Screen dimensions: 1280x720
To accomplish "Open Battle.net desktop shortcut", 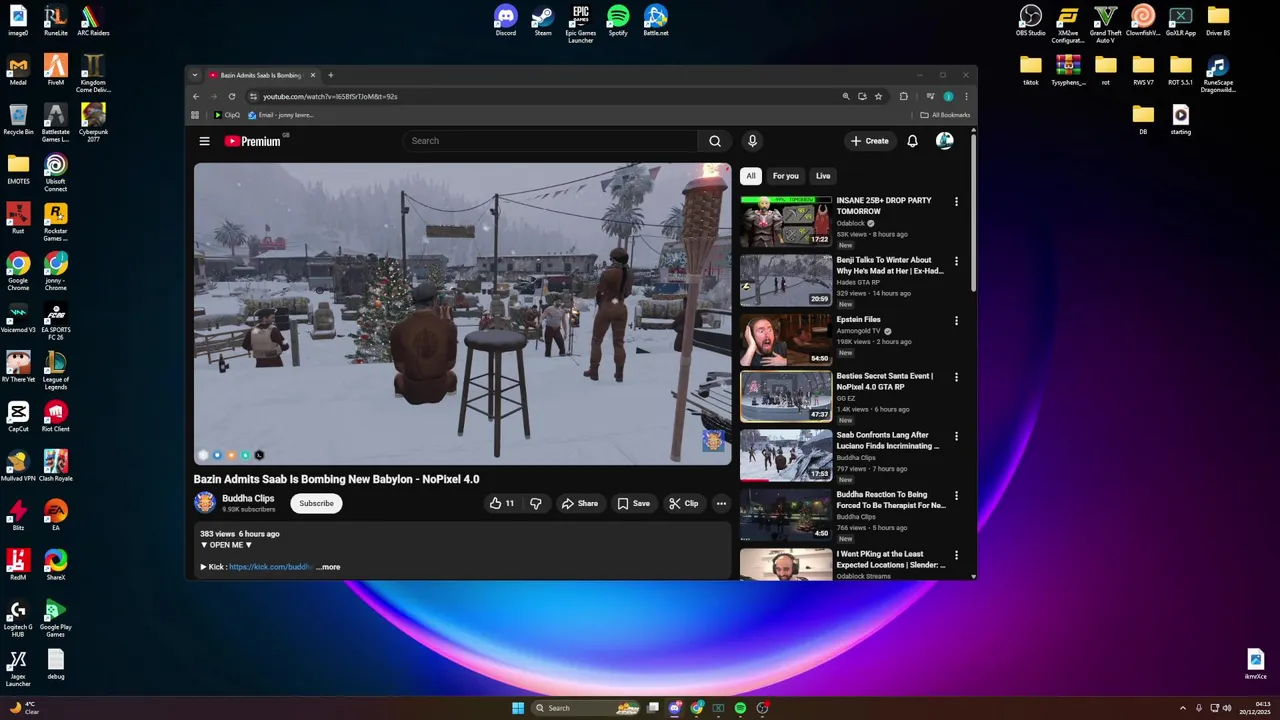I will pos(656,20).
